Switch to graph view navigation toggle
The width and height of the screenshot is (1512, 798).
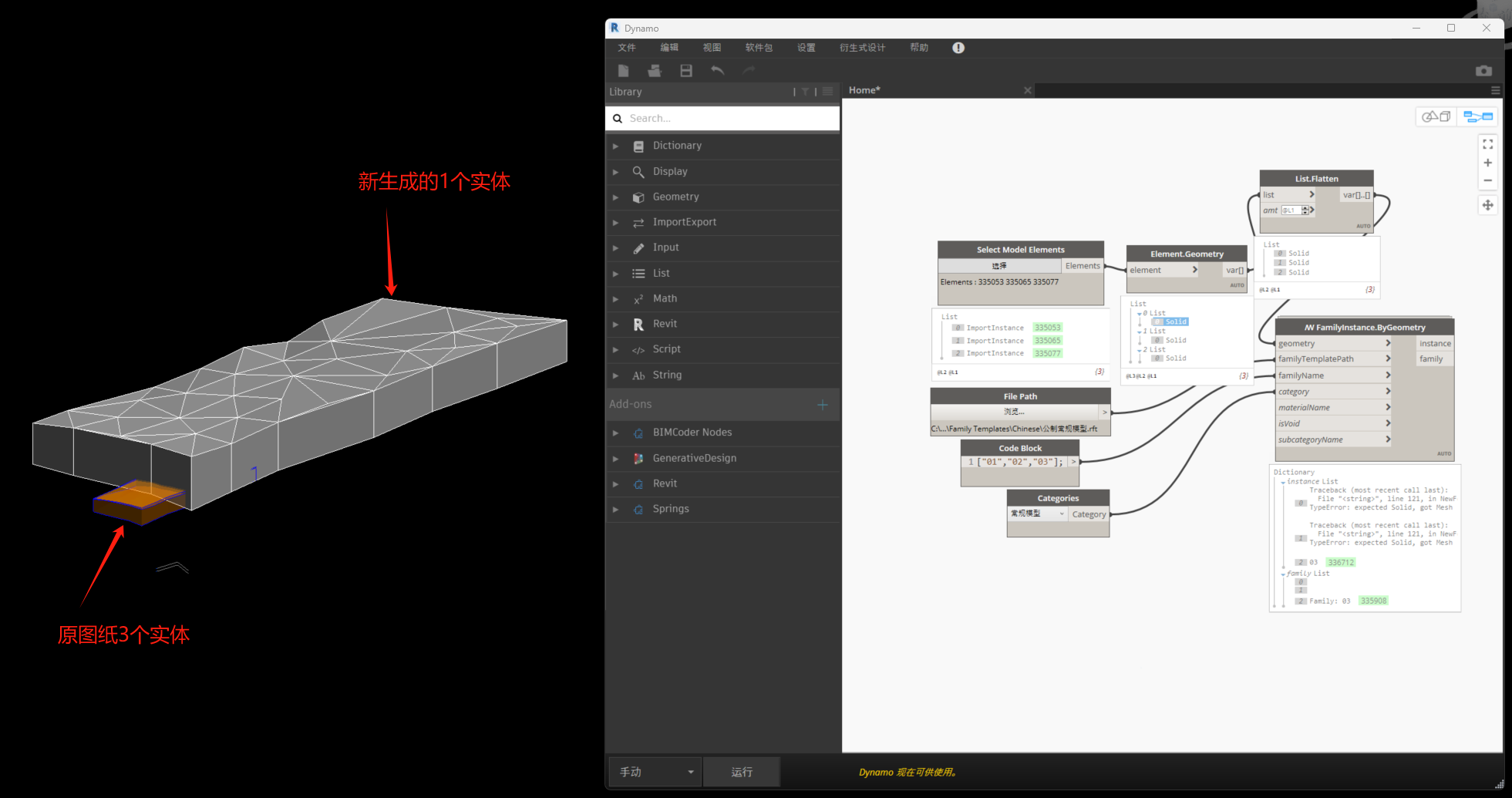(1478, 116)
